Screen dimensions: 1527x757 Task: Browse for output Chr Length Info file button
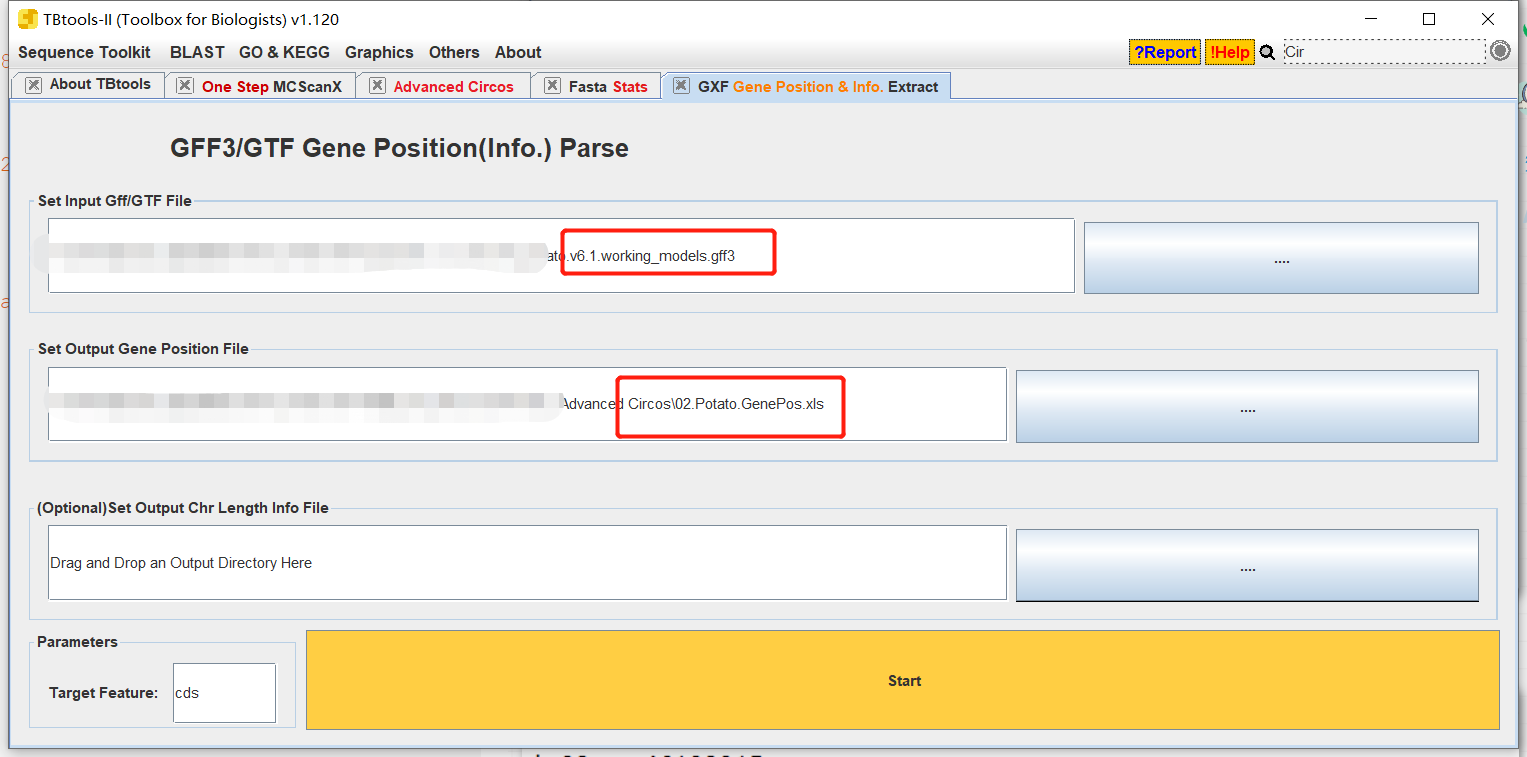click(1247, 566)
